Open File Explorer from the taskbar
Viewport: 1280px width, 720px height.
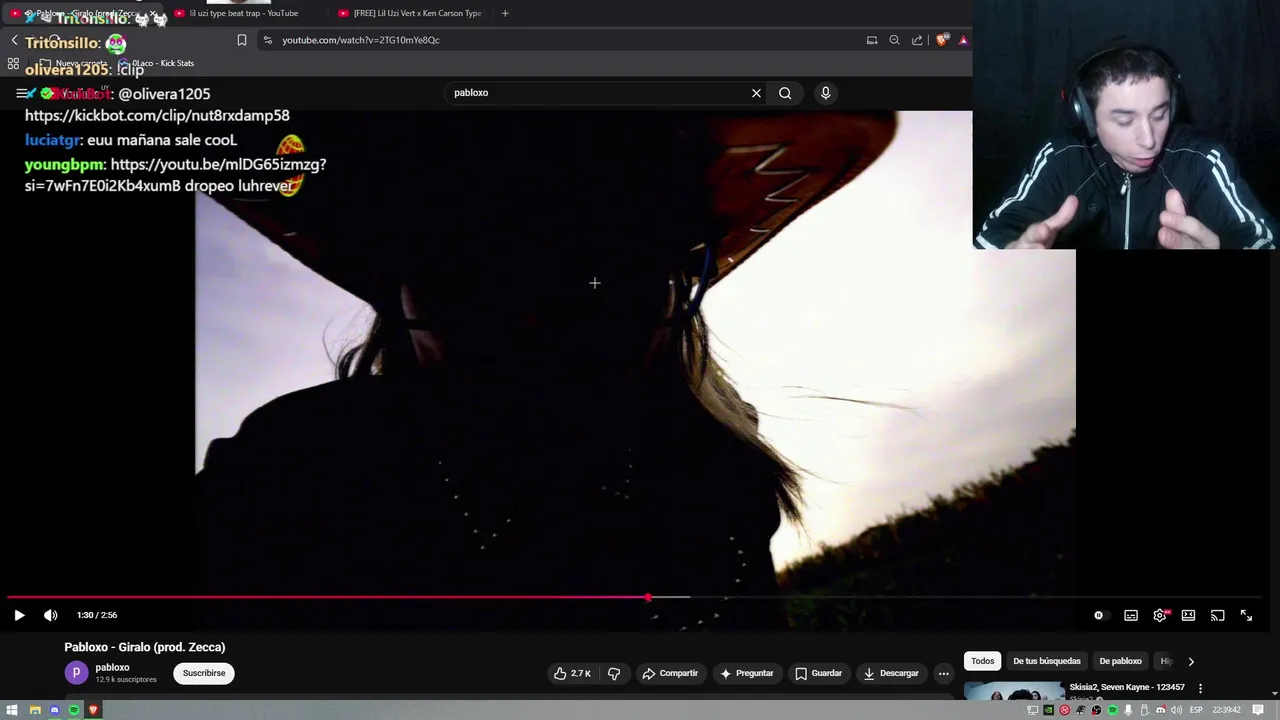click(35, 710)
